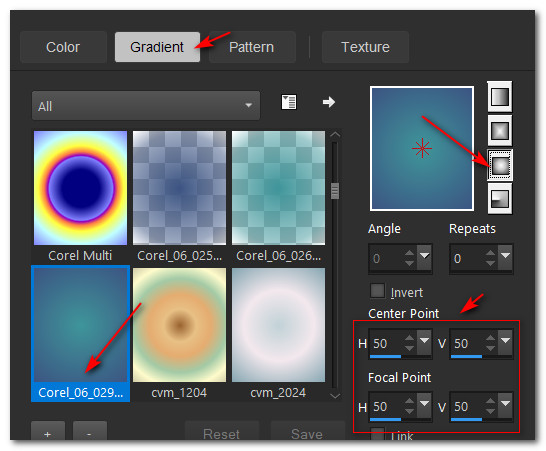Toggle the Invert checkbox
546x451 pixels.
point(377,291)
